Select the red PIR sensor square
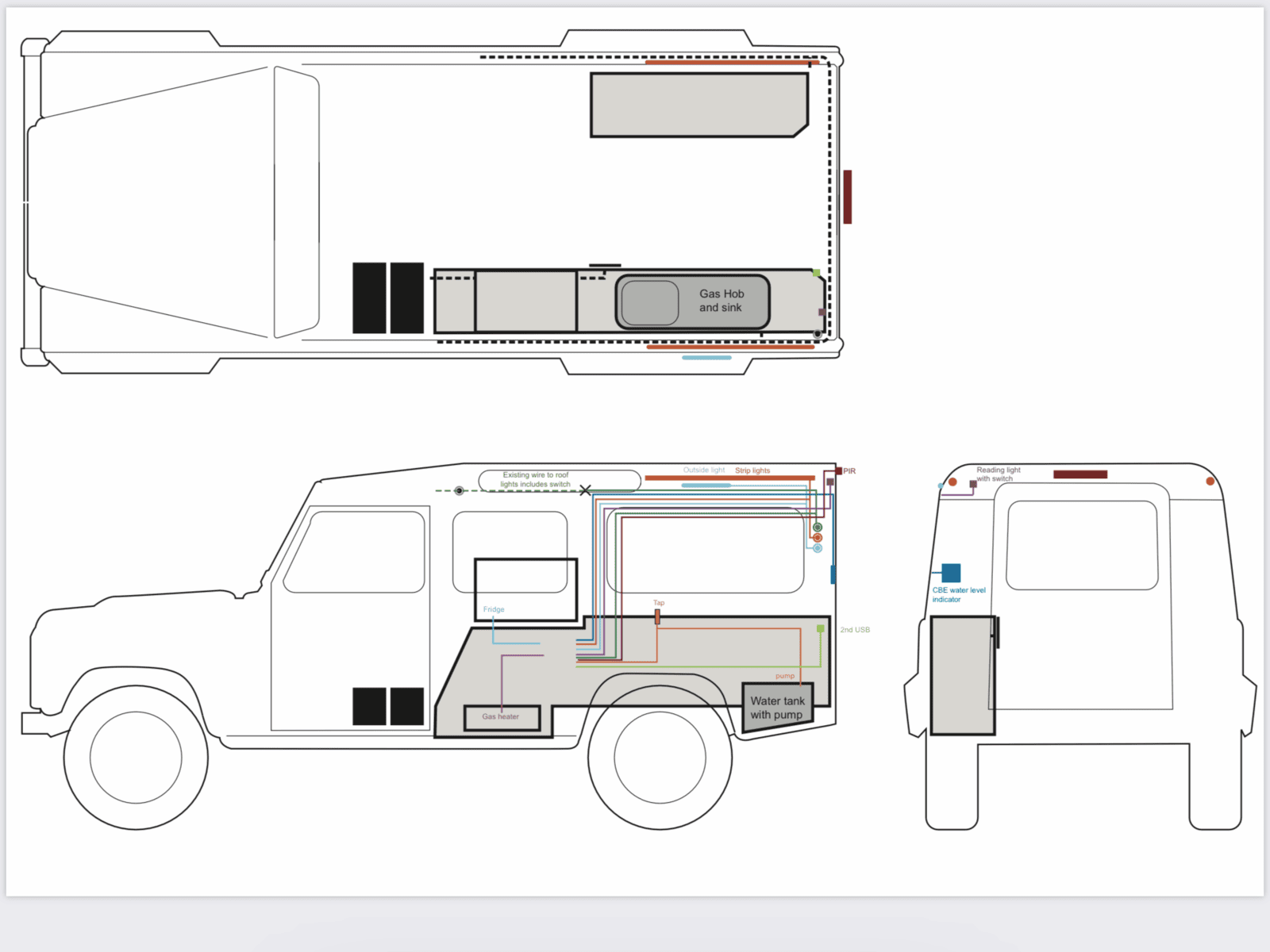The height and width of the screenshot is (952, 1270). pyautogui.click(x=838, y=471)
